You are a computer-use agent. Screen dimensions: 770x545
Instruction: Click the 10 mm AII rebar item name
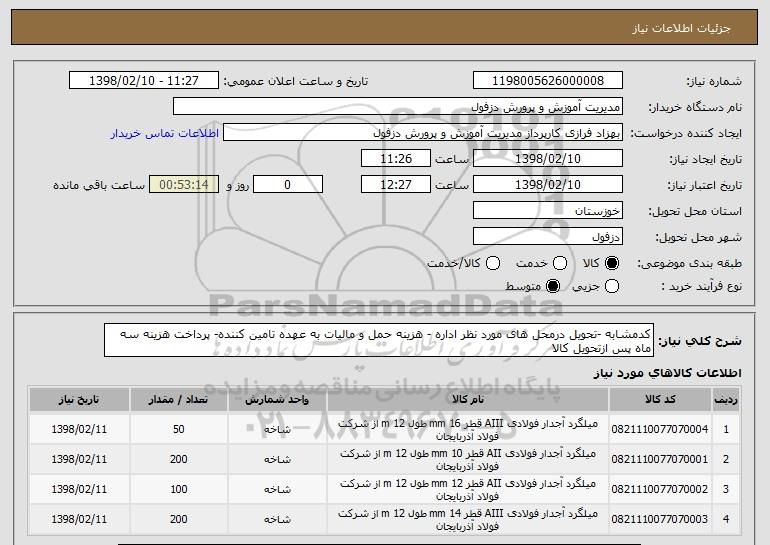(468, 460)
